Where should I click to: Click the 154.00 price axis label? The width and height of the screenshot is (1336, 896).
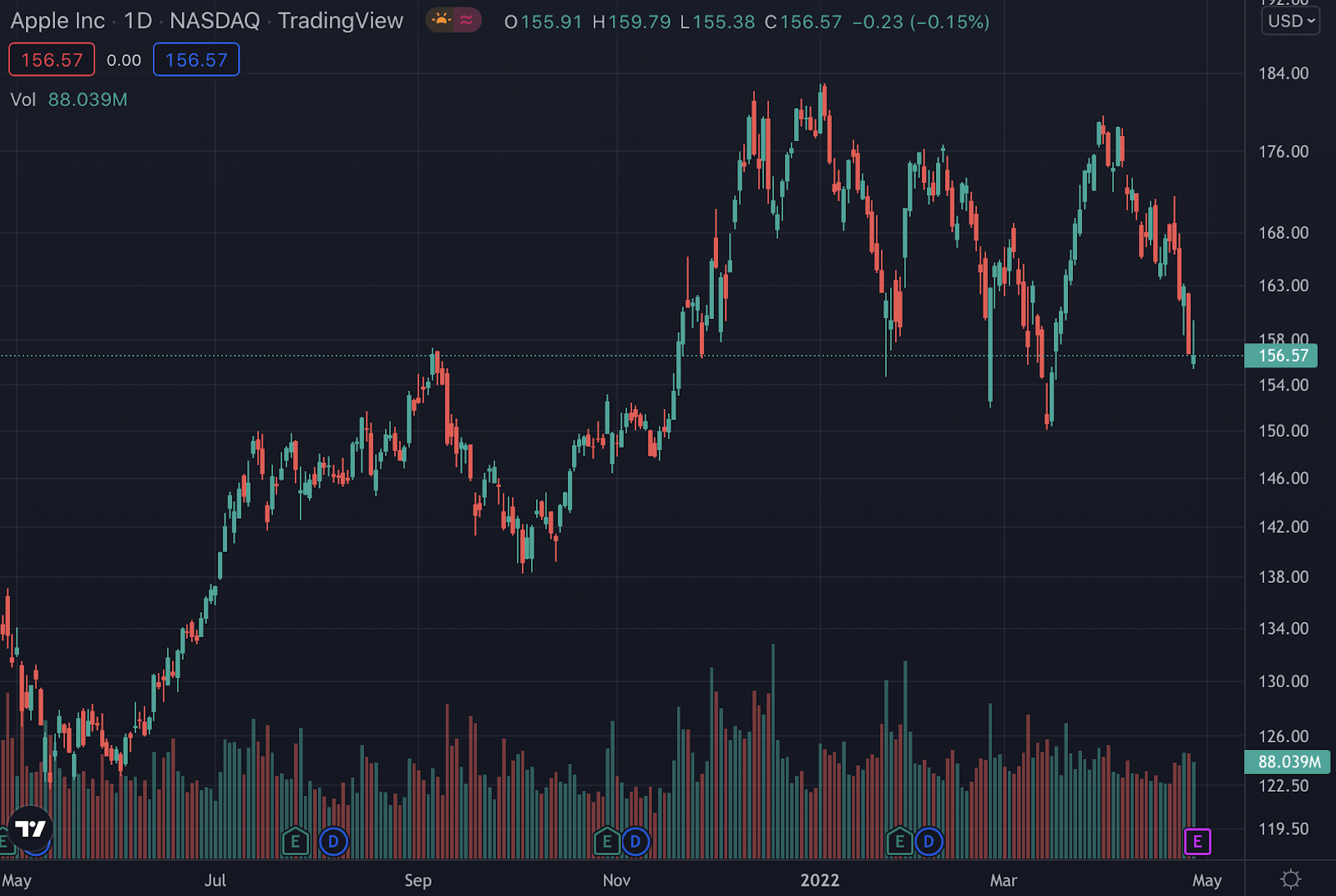tap(1283, 385)
